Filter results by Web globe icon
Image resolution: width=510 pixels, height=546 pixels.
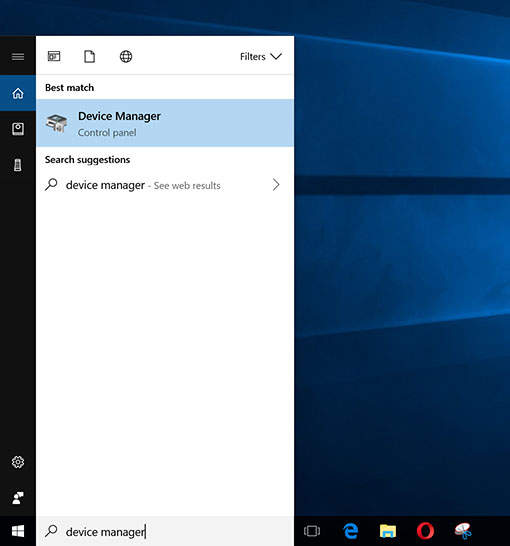[126, 56]
